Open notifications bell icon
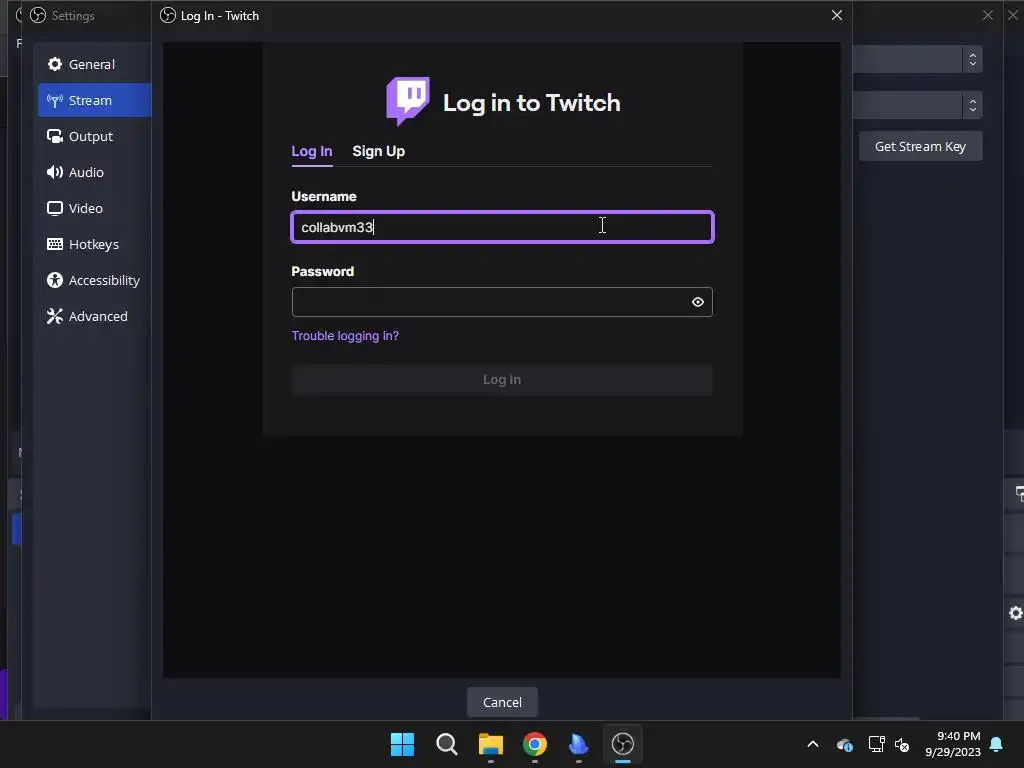Image resolution: width=1024 pixels, height=768 pixels. coord(996,744)
